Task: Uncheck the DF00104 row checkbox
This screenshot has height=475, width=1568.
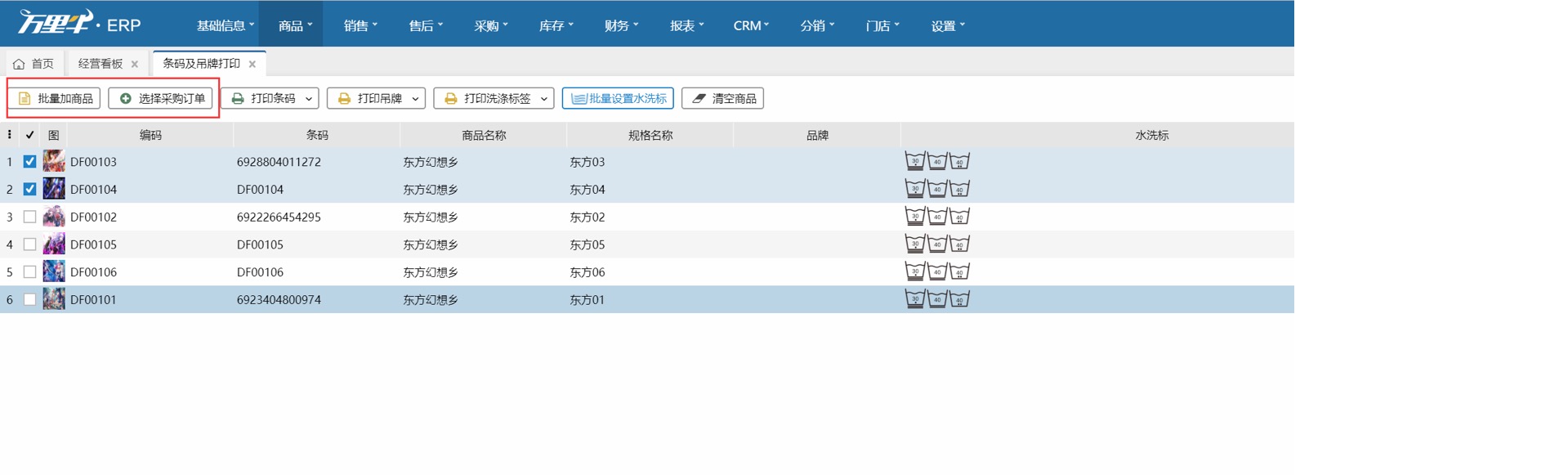Action: 29,189
